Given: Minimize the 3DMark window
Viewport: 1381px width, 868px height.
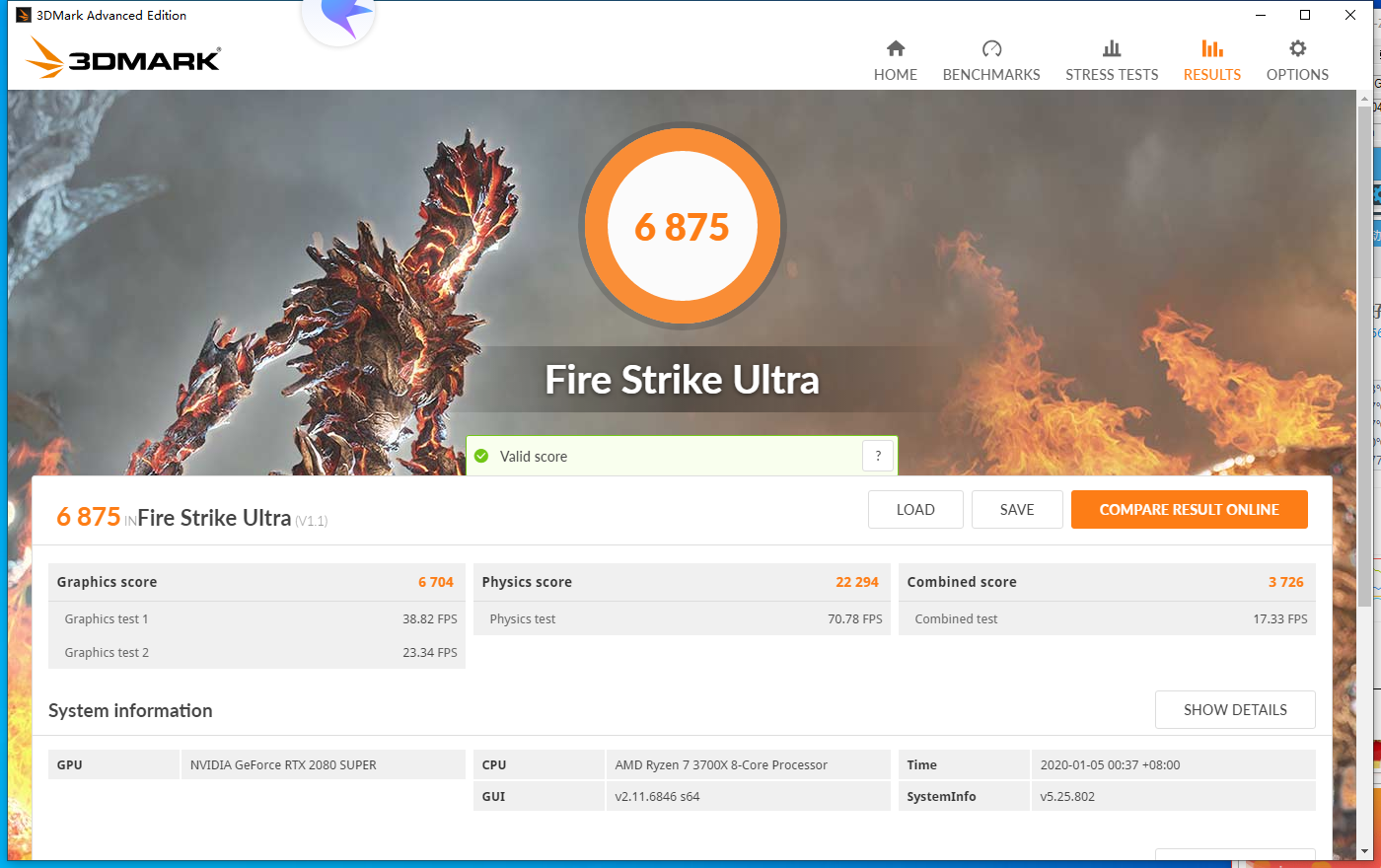Looking at the screenshot, I should pyautogui.click(x=1261, y=15).
